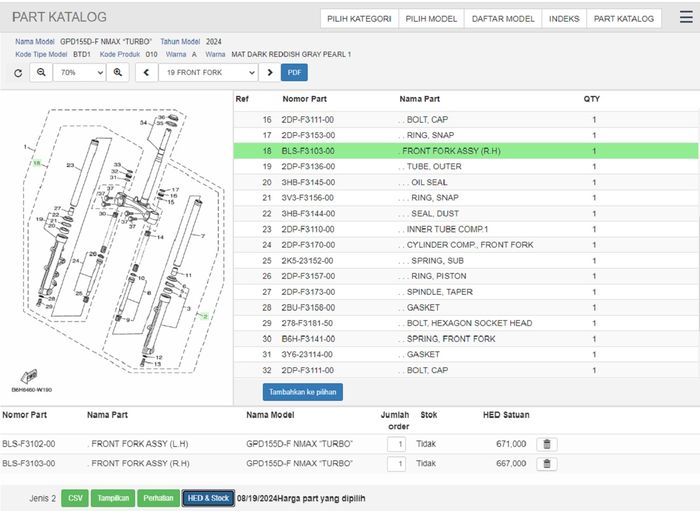Open the hamburger menu
Viewport: 700px width, 511px height.
[x=685, y=18]
